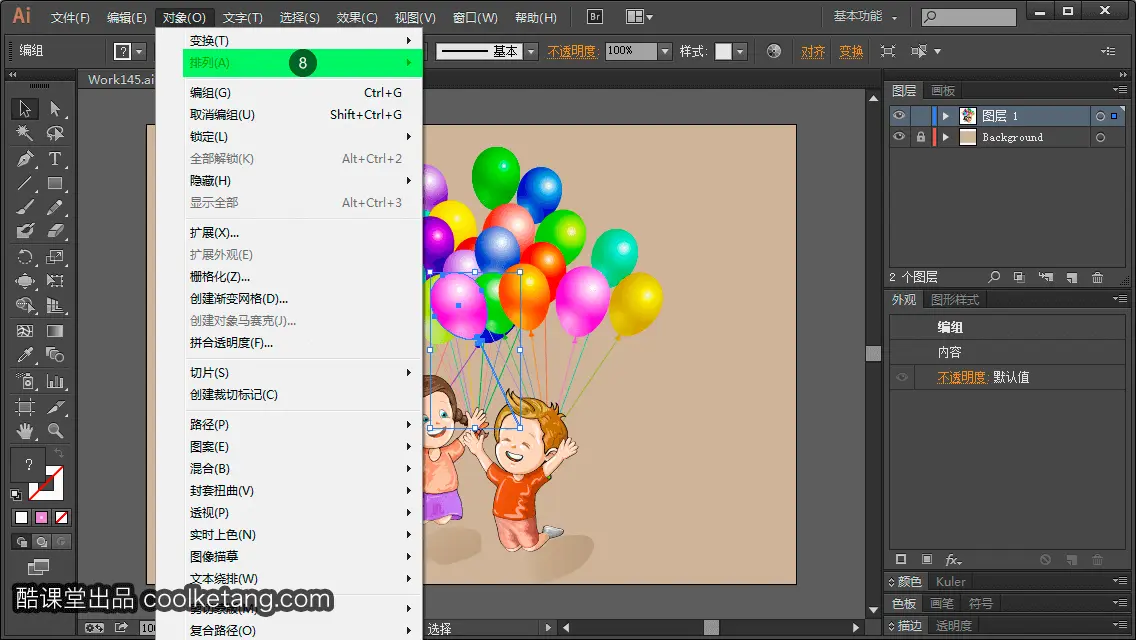This screenshot has width=1136, height=640.
Task: Click 不透明度 link in Appearance panel
Action: pos(962,377)
